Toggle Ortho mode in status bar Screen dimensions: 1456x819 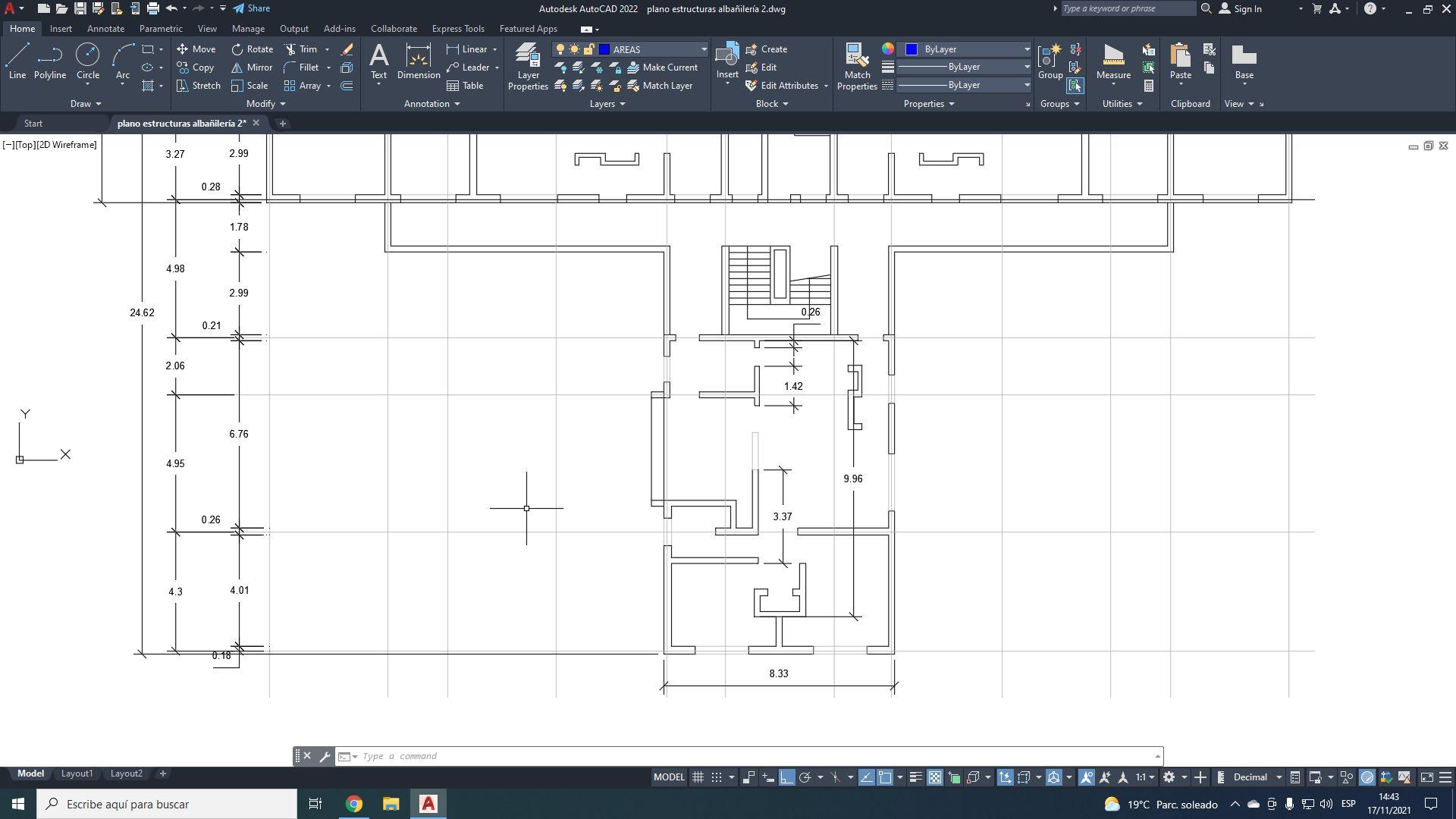coord(786,777)
